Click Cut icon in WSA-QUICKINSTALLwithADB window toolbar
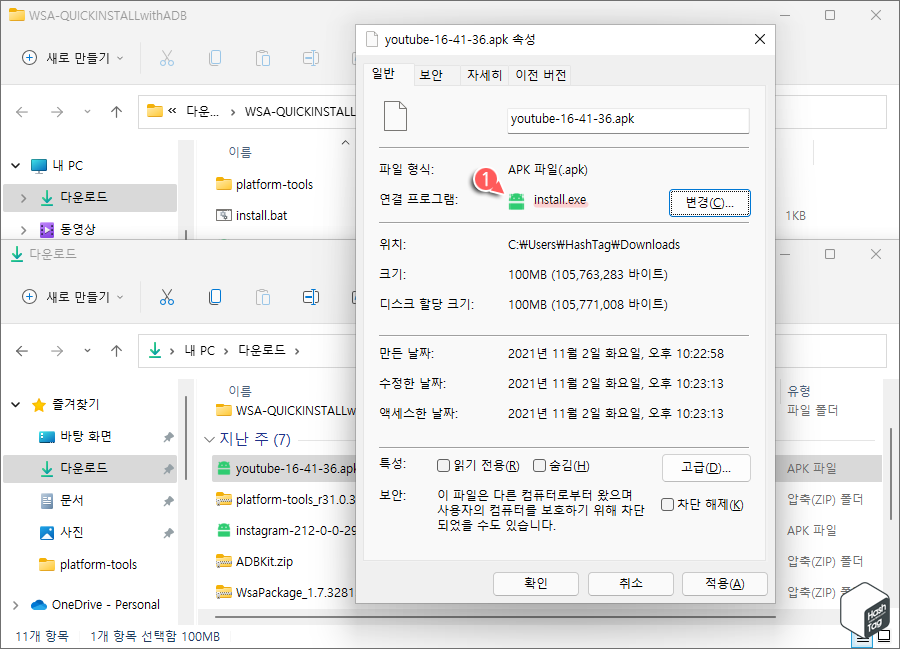The width and height of the screenshot is (900, 649). (x=166, y=58)
